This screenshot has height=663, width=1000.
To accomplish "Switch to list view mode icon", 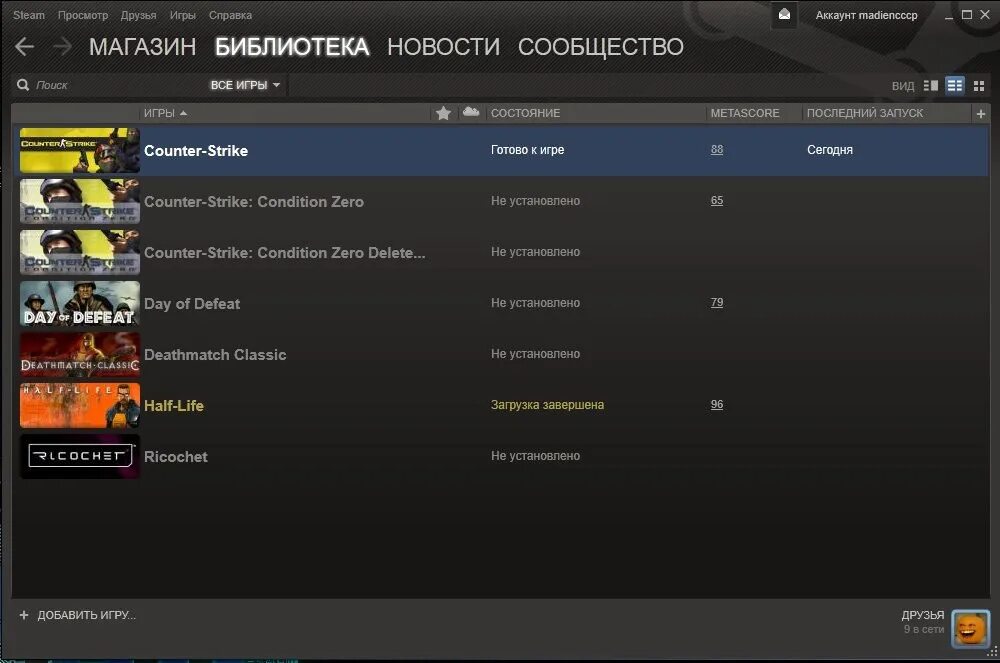I will [955, 85].
